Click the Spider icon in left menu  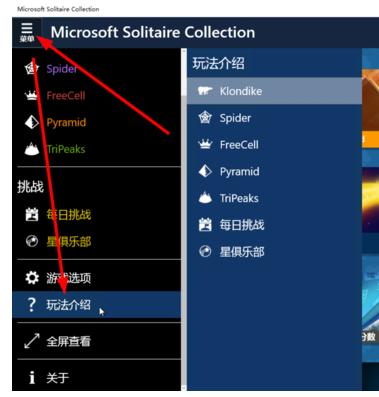coord(32,69)
